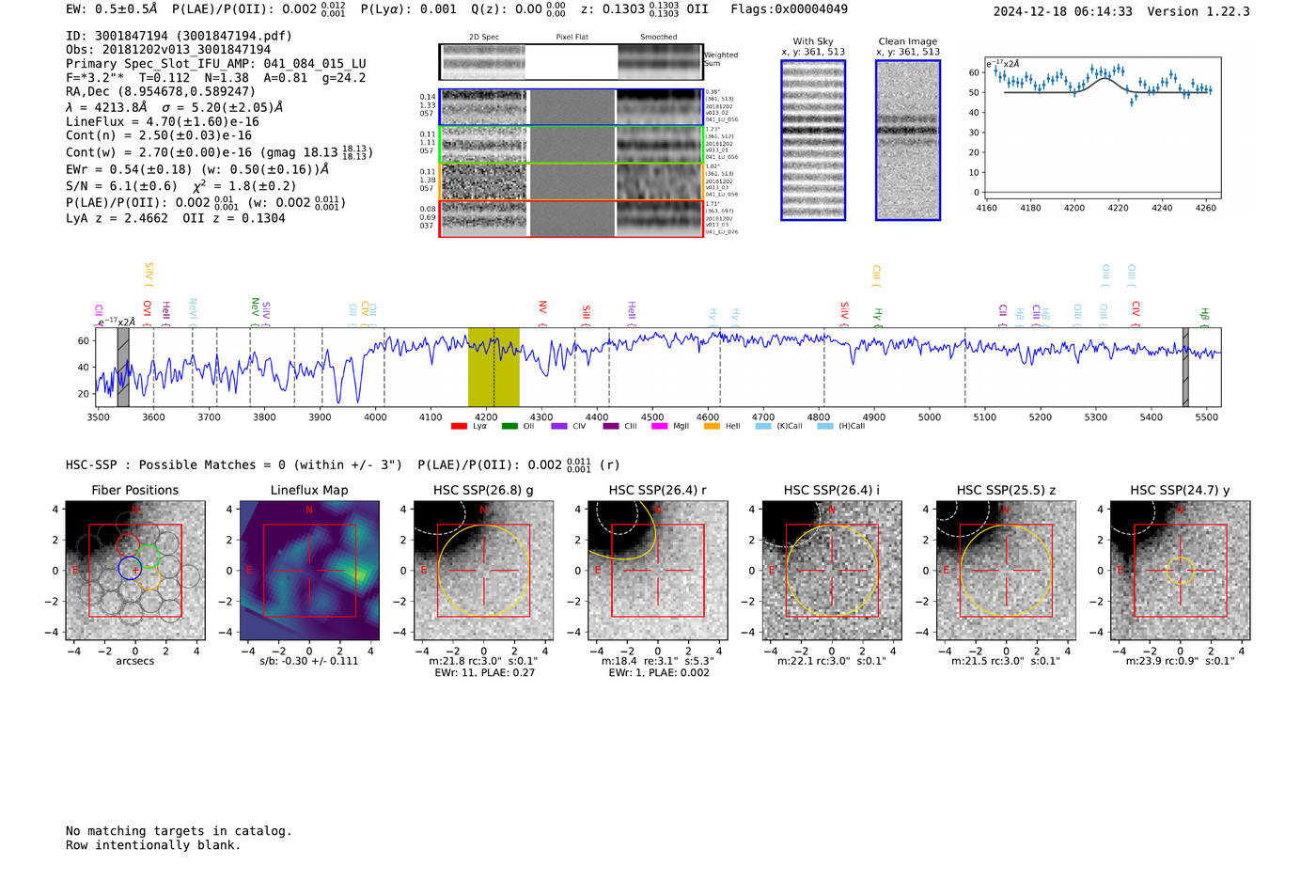The height and width of the screenshot is (896, 1316).
Task: Click the Clean Image panel
Action: pyautogui.click(x=908, y=140)
